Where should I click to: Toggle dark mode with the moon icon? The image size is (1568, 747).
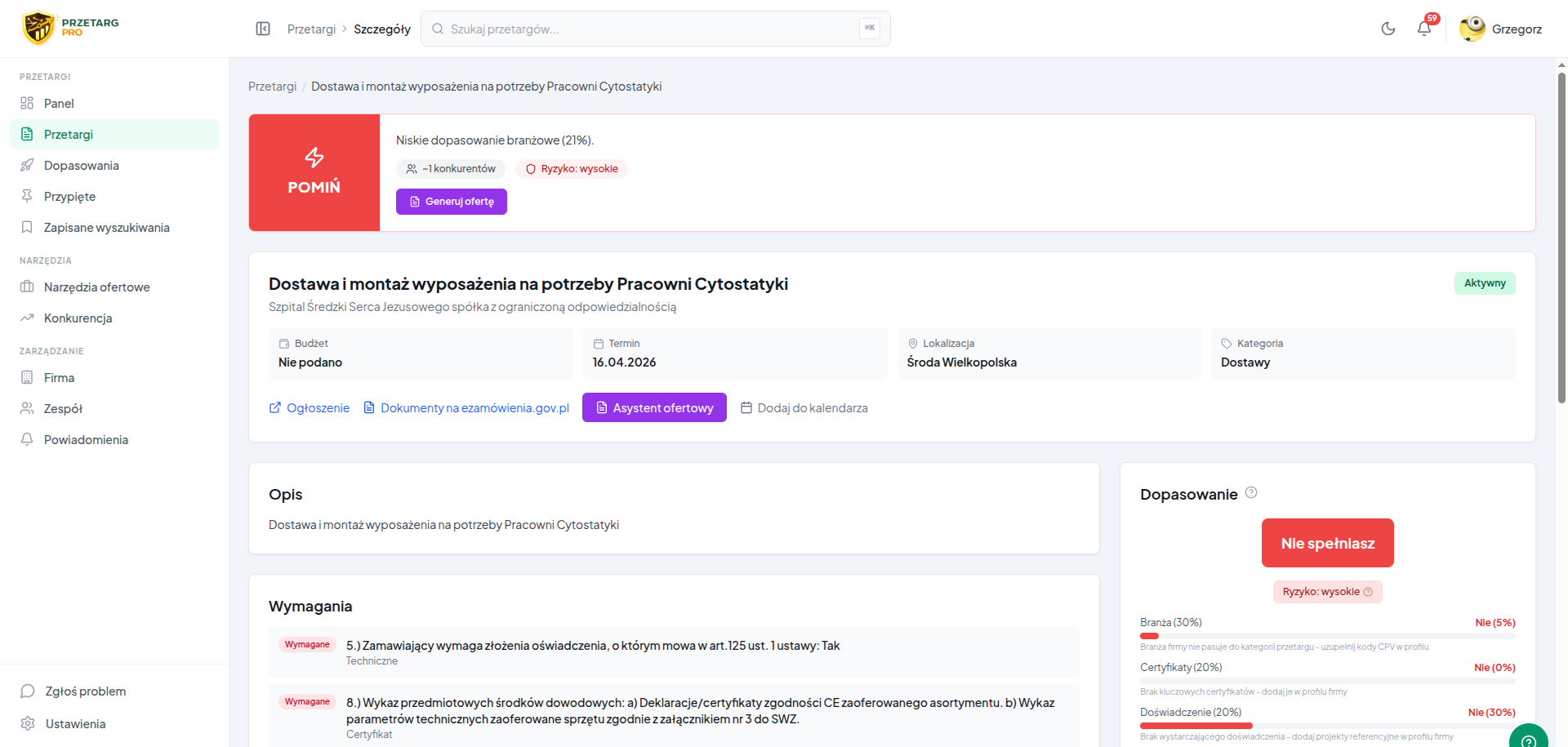pyautogui.click(x=1388, y=29)
